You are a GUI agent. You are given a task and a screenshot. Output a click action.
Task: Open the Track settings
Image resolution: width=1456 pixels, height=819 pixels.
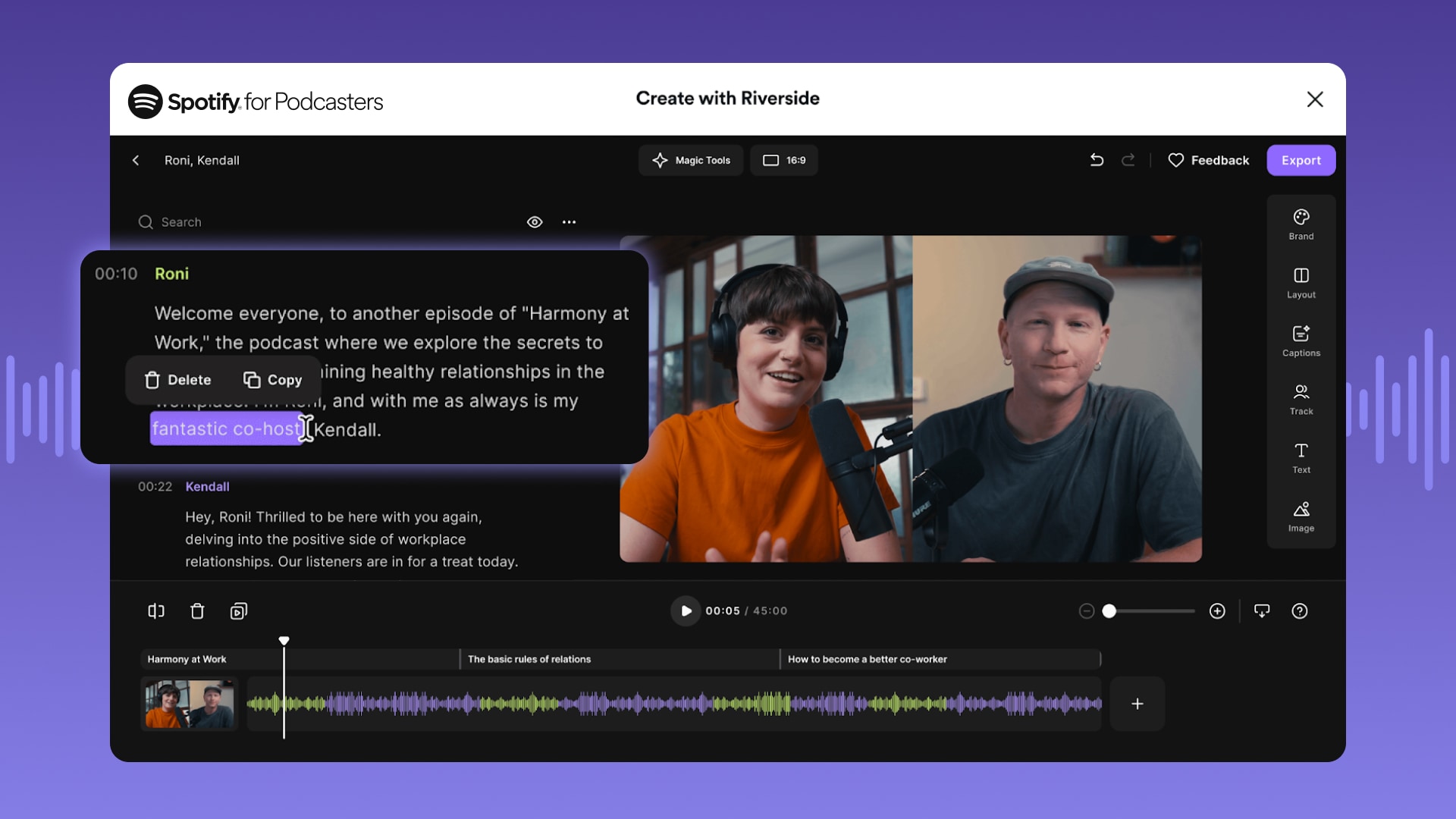pyautogui.click(x=1301, y=400)
